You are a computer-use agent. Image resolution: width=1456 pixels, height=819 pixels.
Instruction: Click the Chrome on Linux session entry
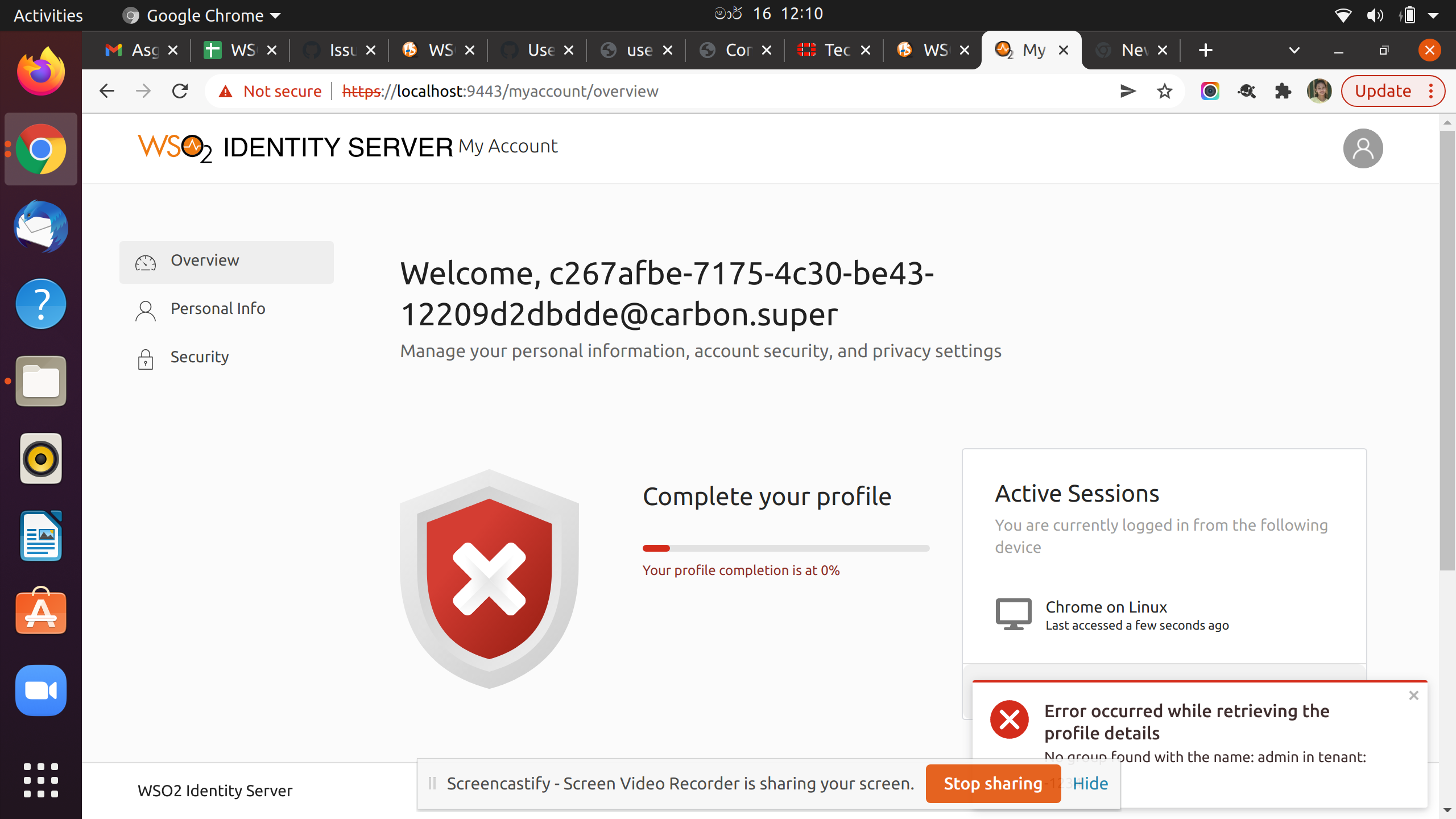pyautogui.click(x=1106, y=607)
